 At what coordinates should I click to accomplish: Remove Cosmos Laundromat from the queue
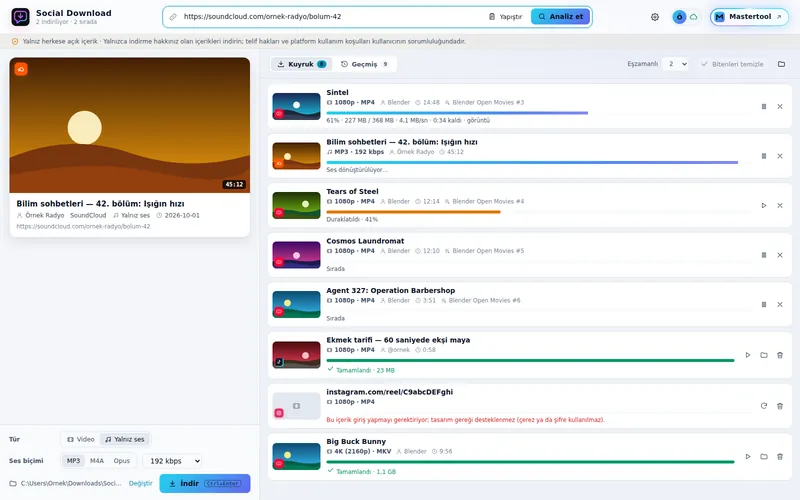[x=780, y=255]
